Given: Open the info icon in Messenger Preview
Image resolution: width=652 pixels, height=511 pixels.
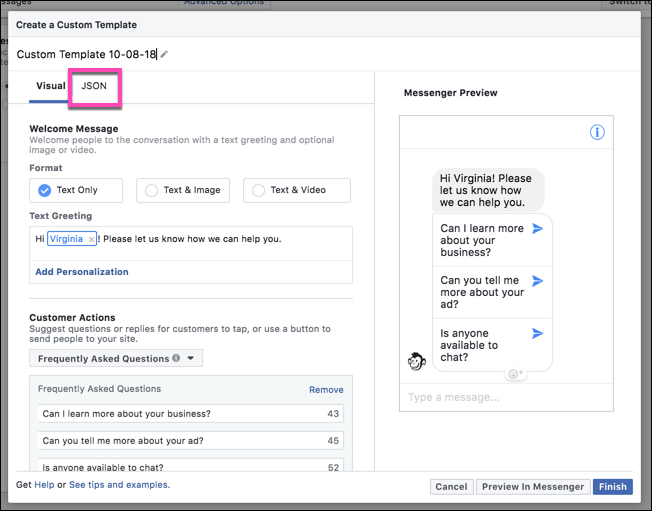Looking at the screenshot, I should point(597,132).
